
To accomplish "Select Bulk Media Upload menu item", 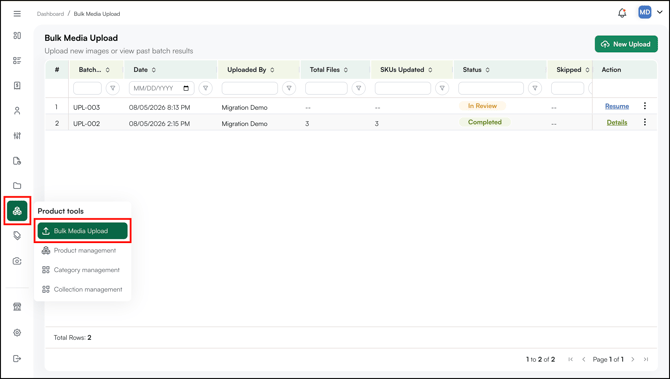I will [82, 231].
